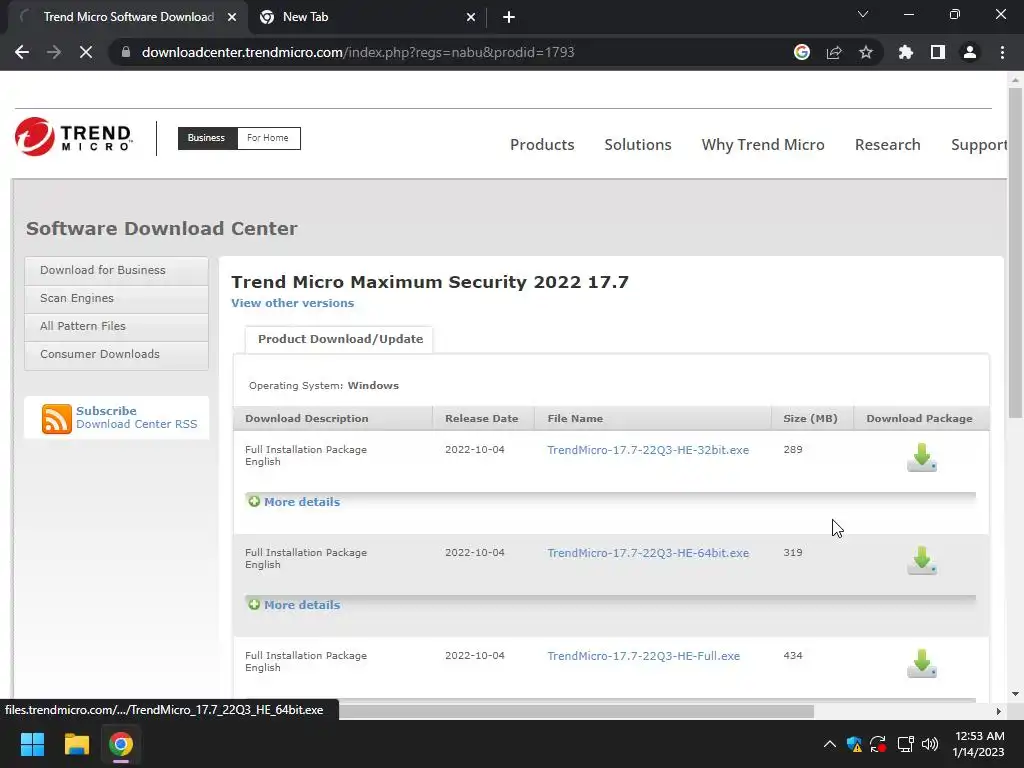This screenshot has width=1024, height=768.
Task: Open the update sync tray icon
Action: coord(878,744)
